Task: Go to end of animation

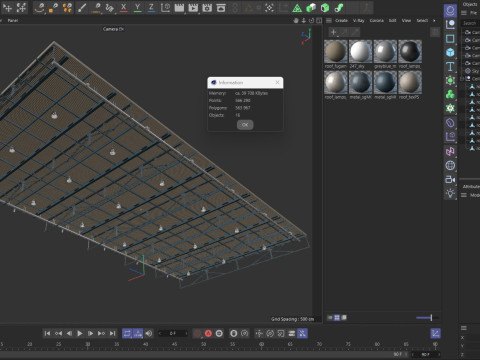Action: point(112,333)
